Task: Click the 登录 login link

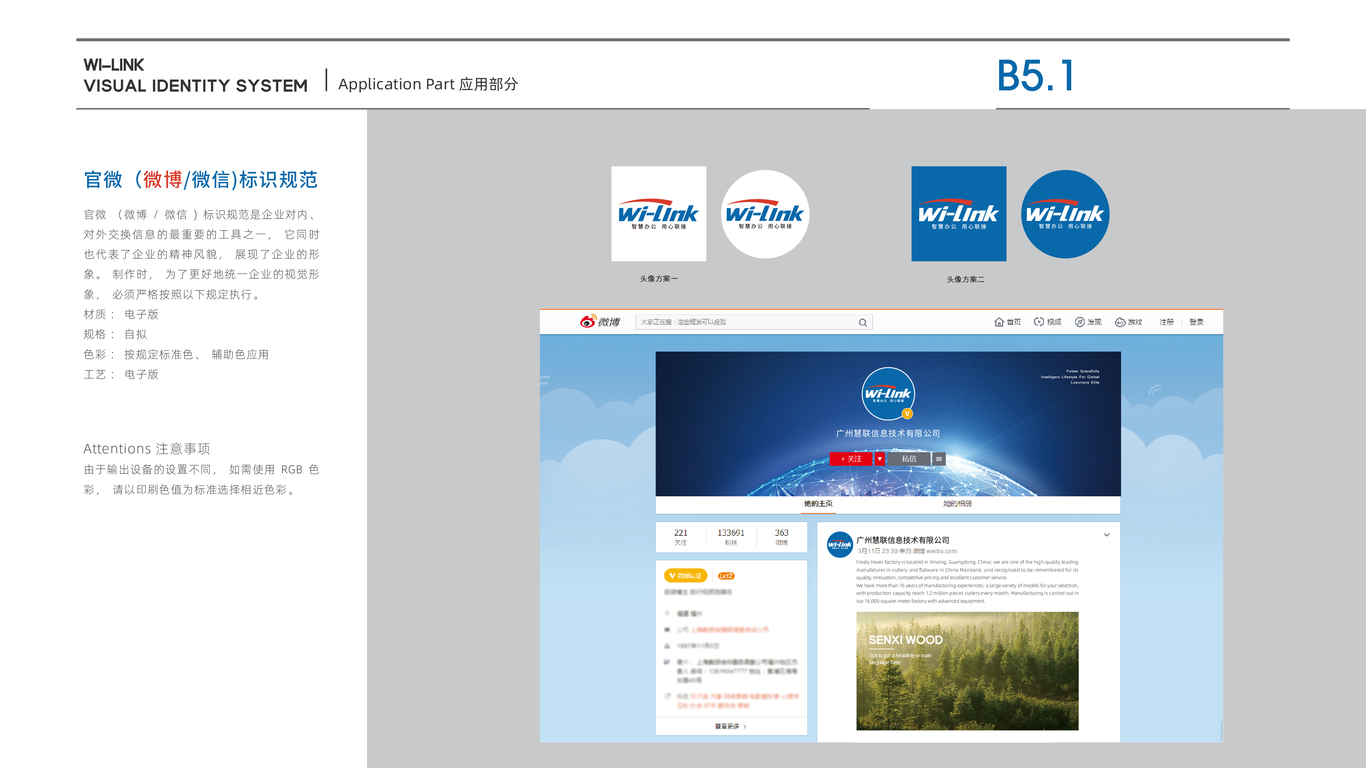Action: point(1196,322)
